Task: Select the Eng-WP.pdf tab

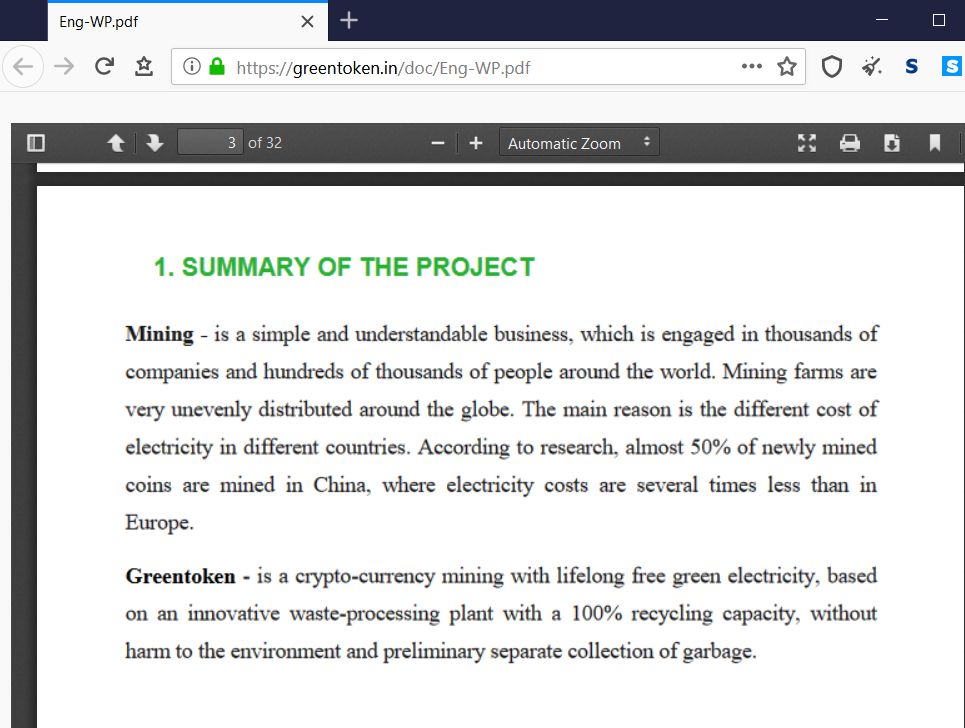Action: pos(188,22)
